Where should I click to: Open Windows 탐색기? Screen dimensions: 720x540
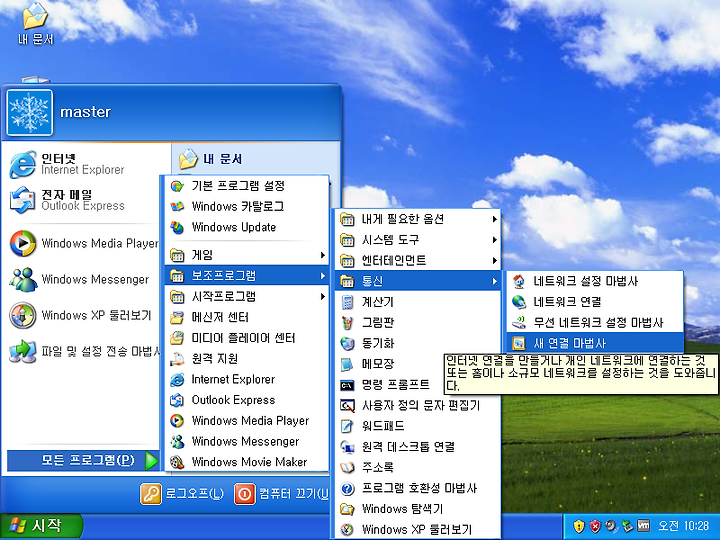pos(418,508)
